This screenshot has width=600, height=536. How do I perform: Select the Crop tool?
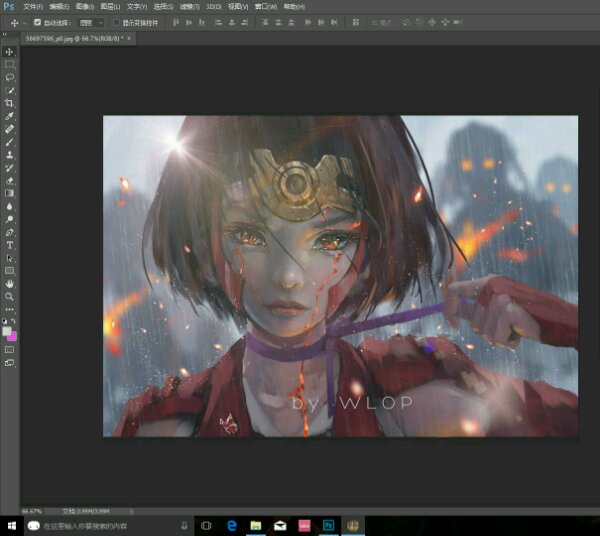pos(9,103)
